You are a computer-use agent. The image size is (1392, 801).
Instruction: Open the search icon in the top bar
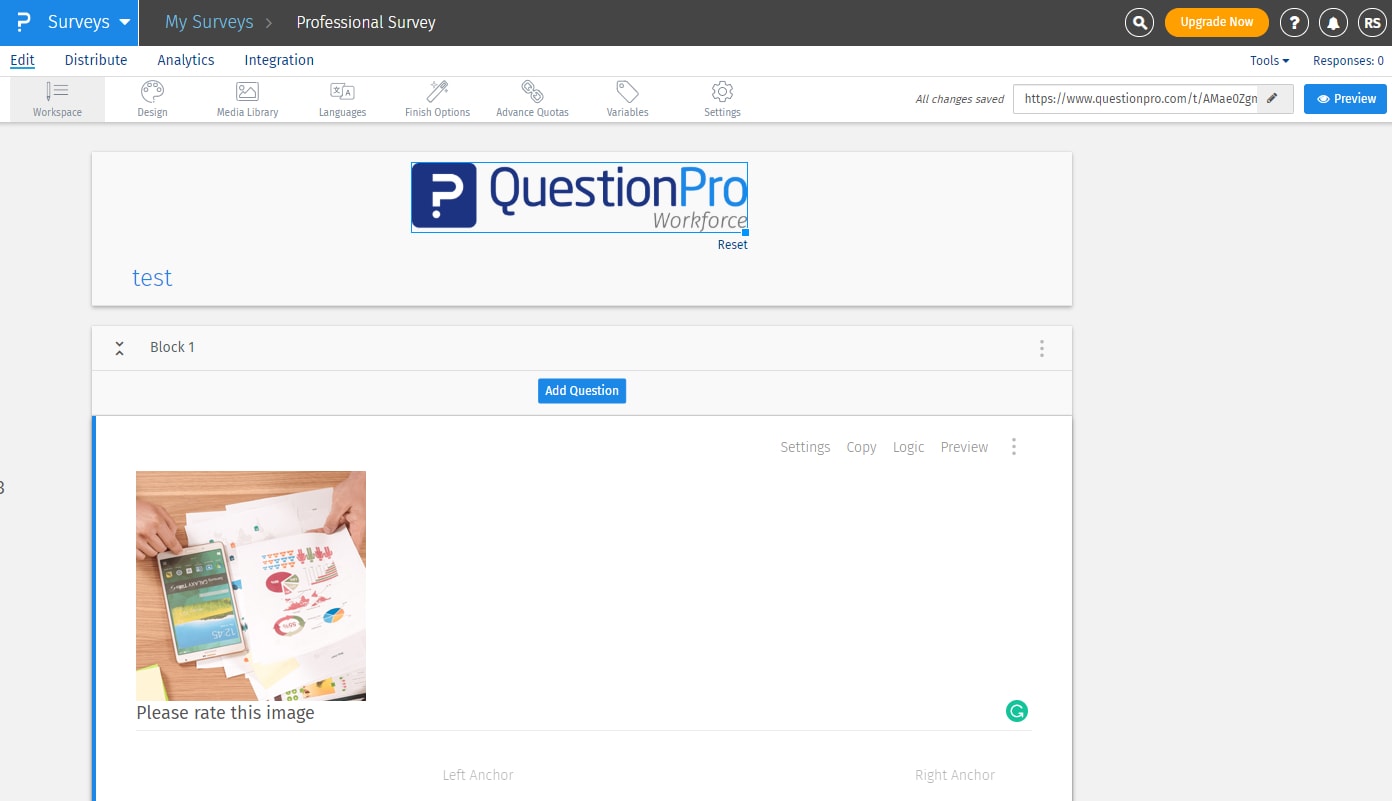click(x=1139, y=22)
